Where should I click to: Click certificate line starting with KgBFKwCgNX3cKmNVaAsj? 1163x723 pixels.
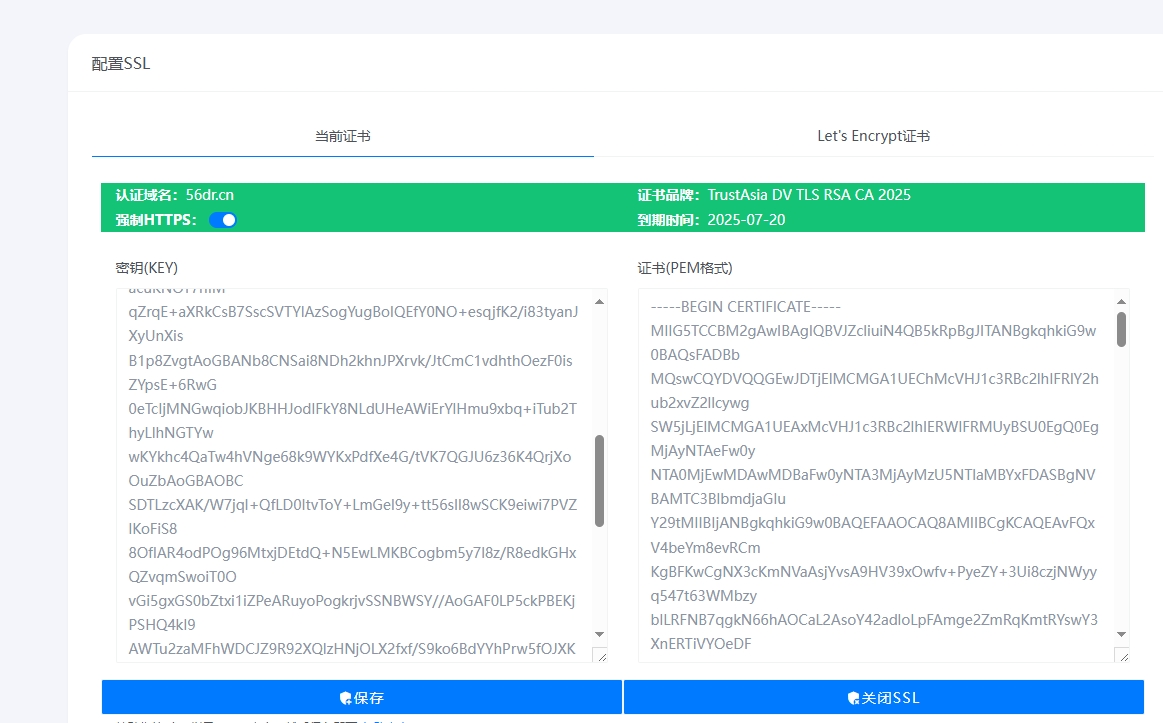[874, 572]
